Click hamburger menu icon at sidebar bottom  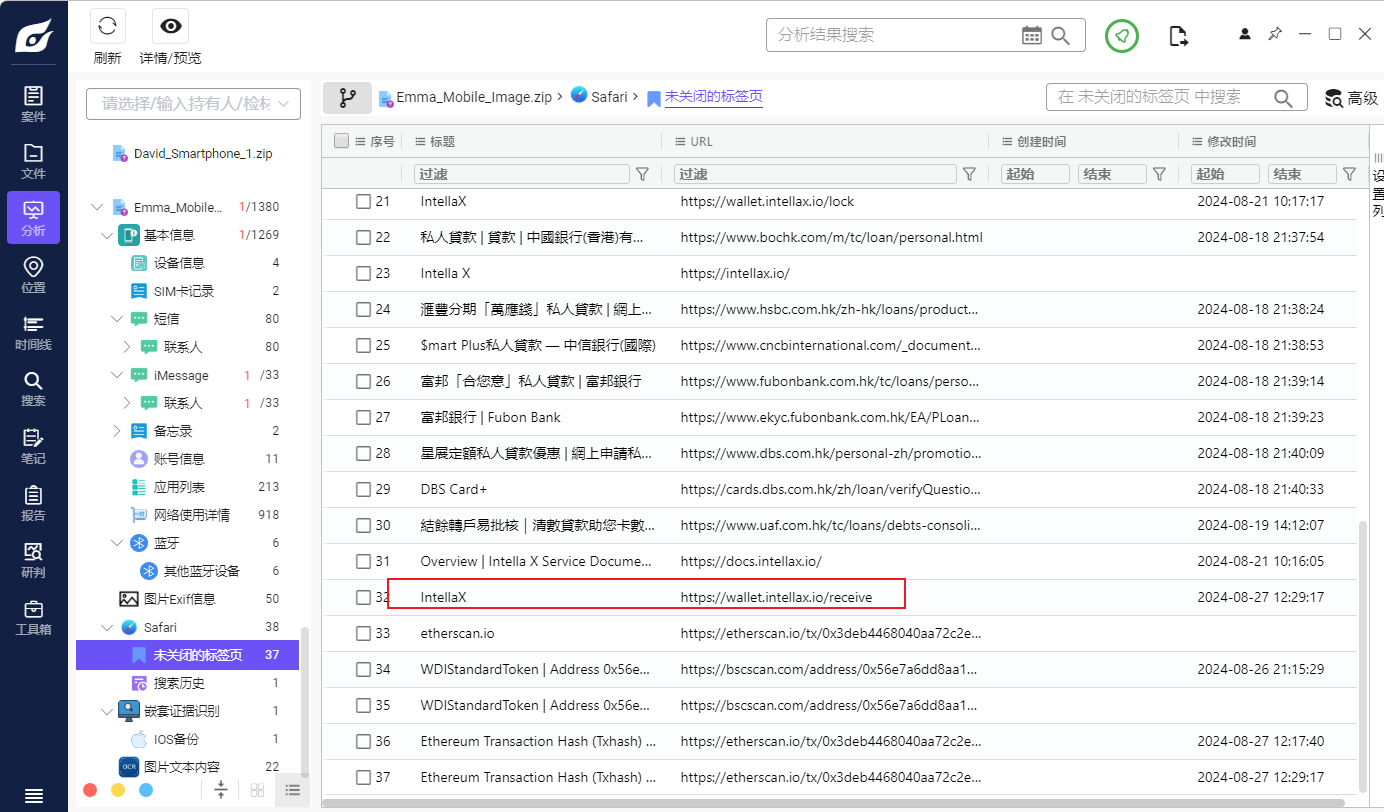[x=33, y=796]
